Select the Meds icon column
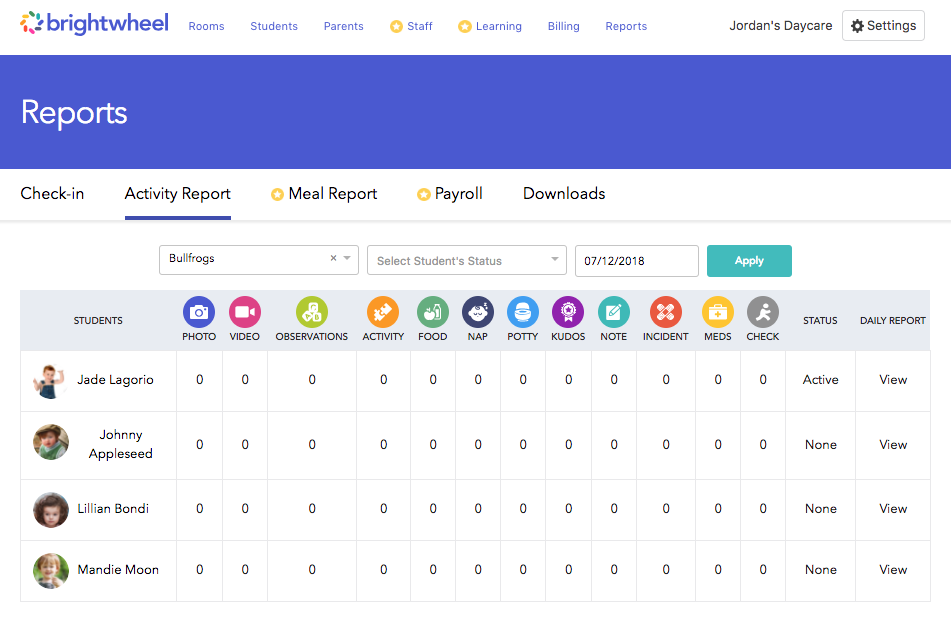The width and height of the screenshot is (951, 617). click(715, 312)
